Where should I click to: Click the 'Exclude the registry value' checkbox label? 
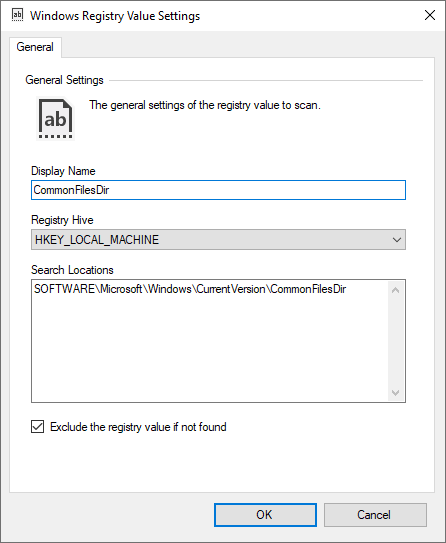(x=138, y=427)
